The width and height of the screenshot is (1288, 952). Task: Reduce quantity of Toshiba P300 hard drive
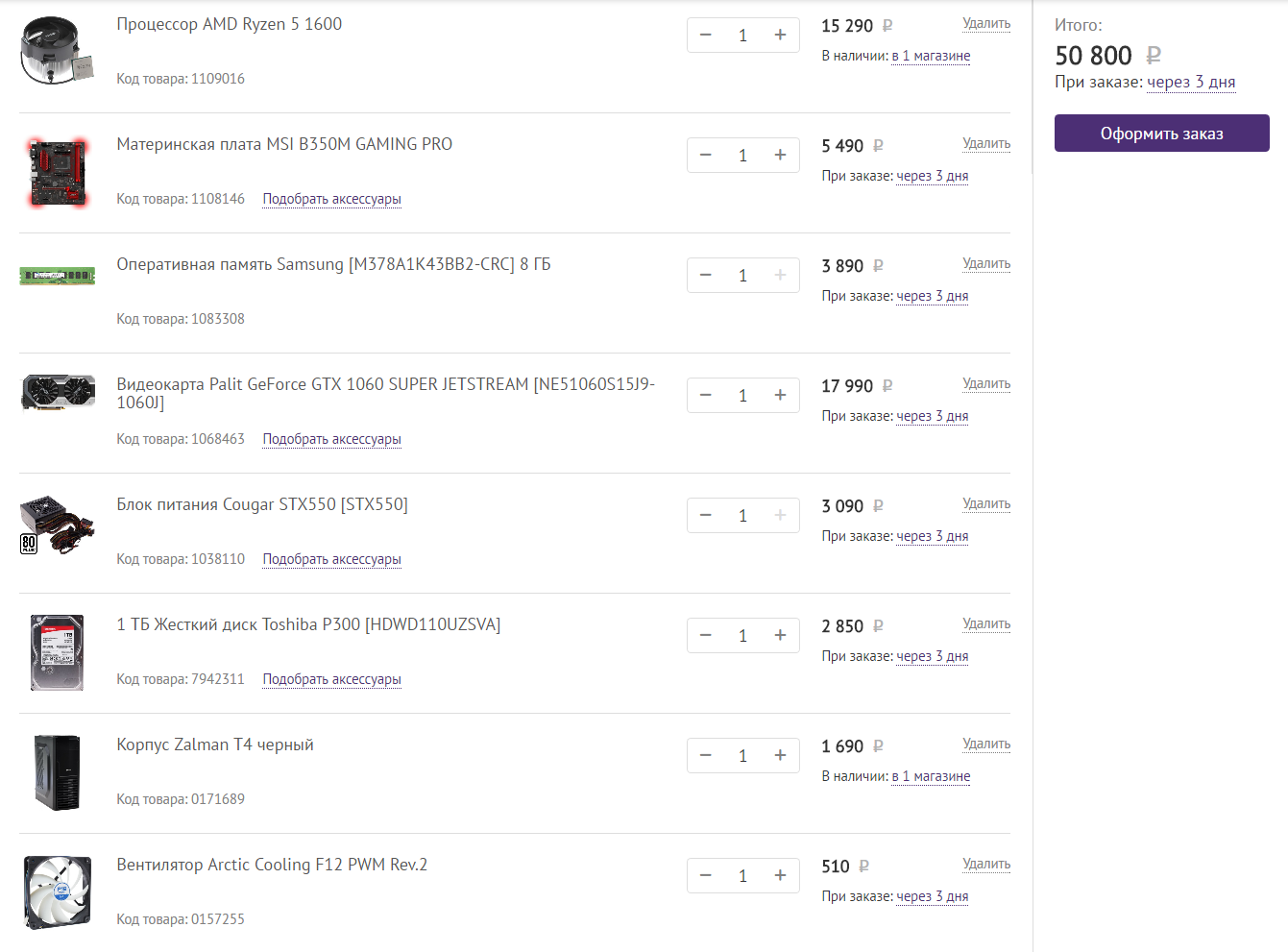point(706,636)
